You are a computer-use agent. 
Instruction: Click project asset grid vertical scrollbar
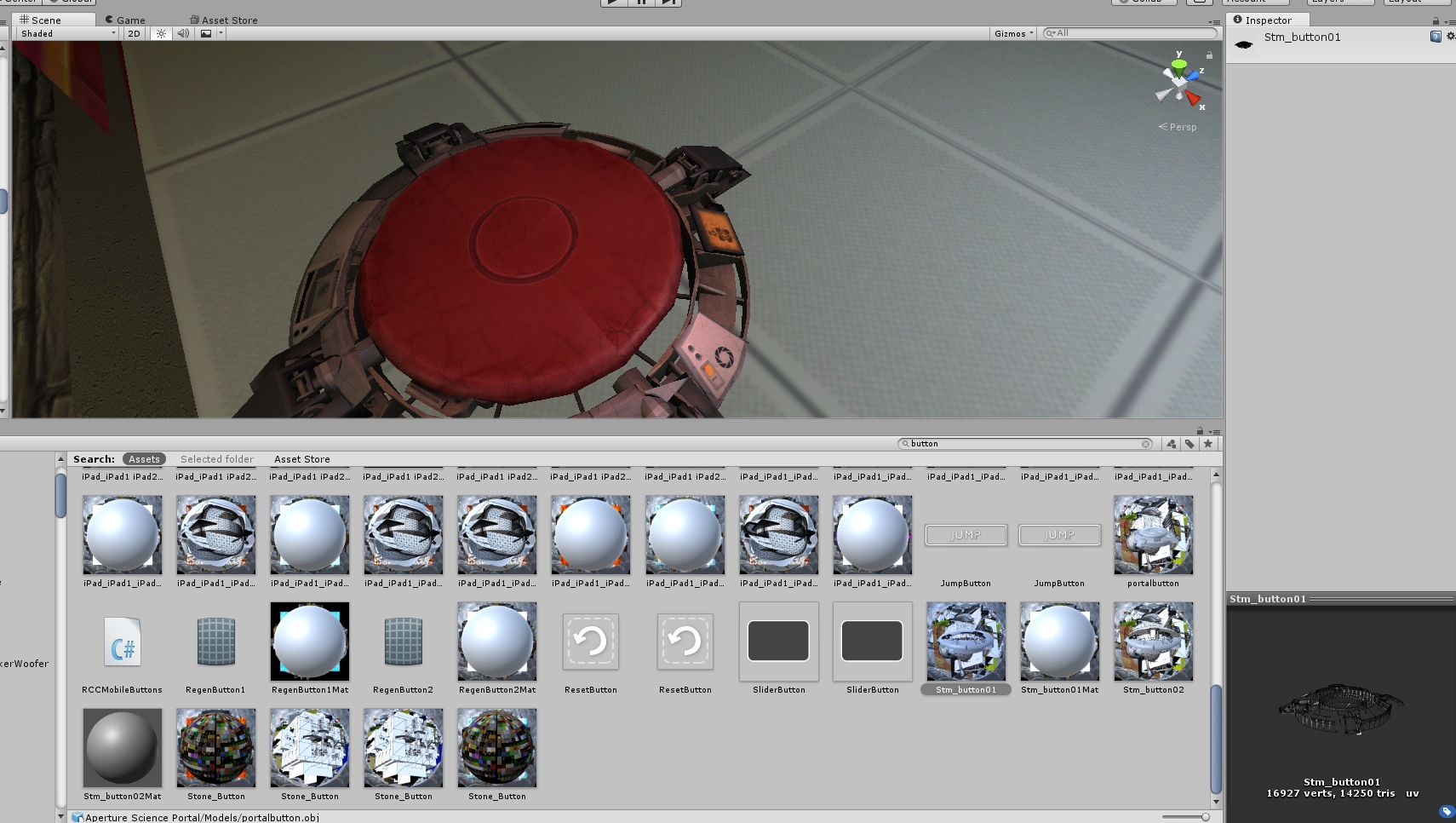click(x=1216, y=738)
